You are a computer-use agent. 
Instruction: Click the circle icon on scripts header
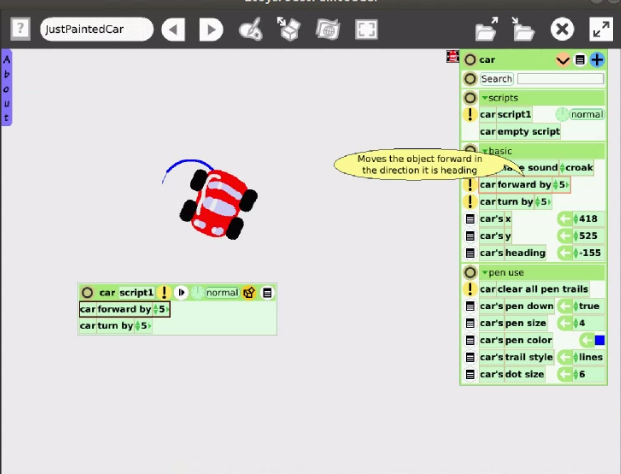click(470, 97)
